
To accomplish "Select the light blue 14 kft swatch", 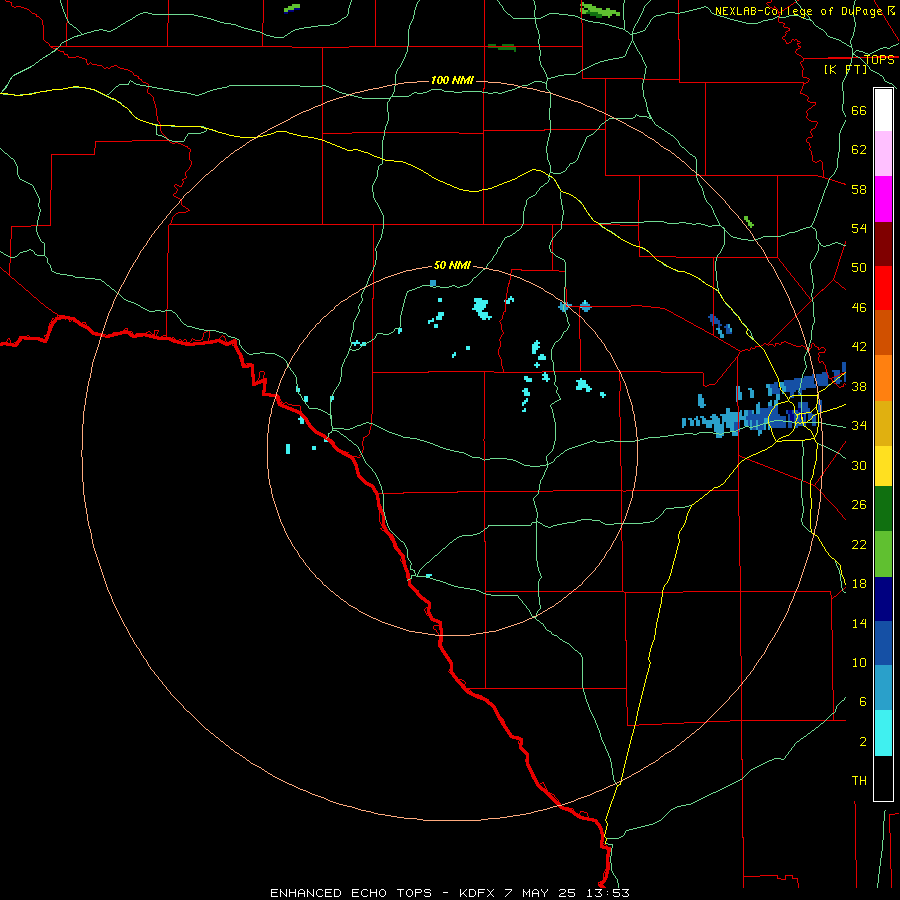I will point(883,688).
